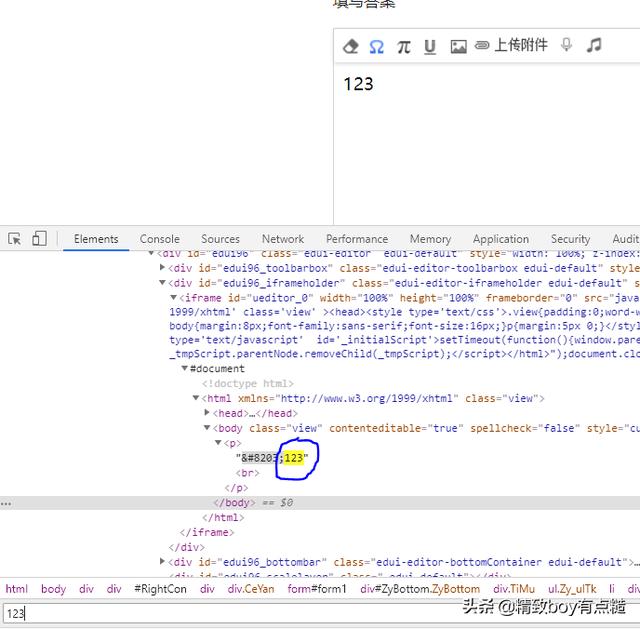Select the eraser clear-format icon
This screenshot has height=629, width=640.
point(351,46)
